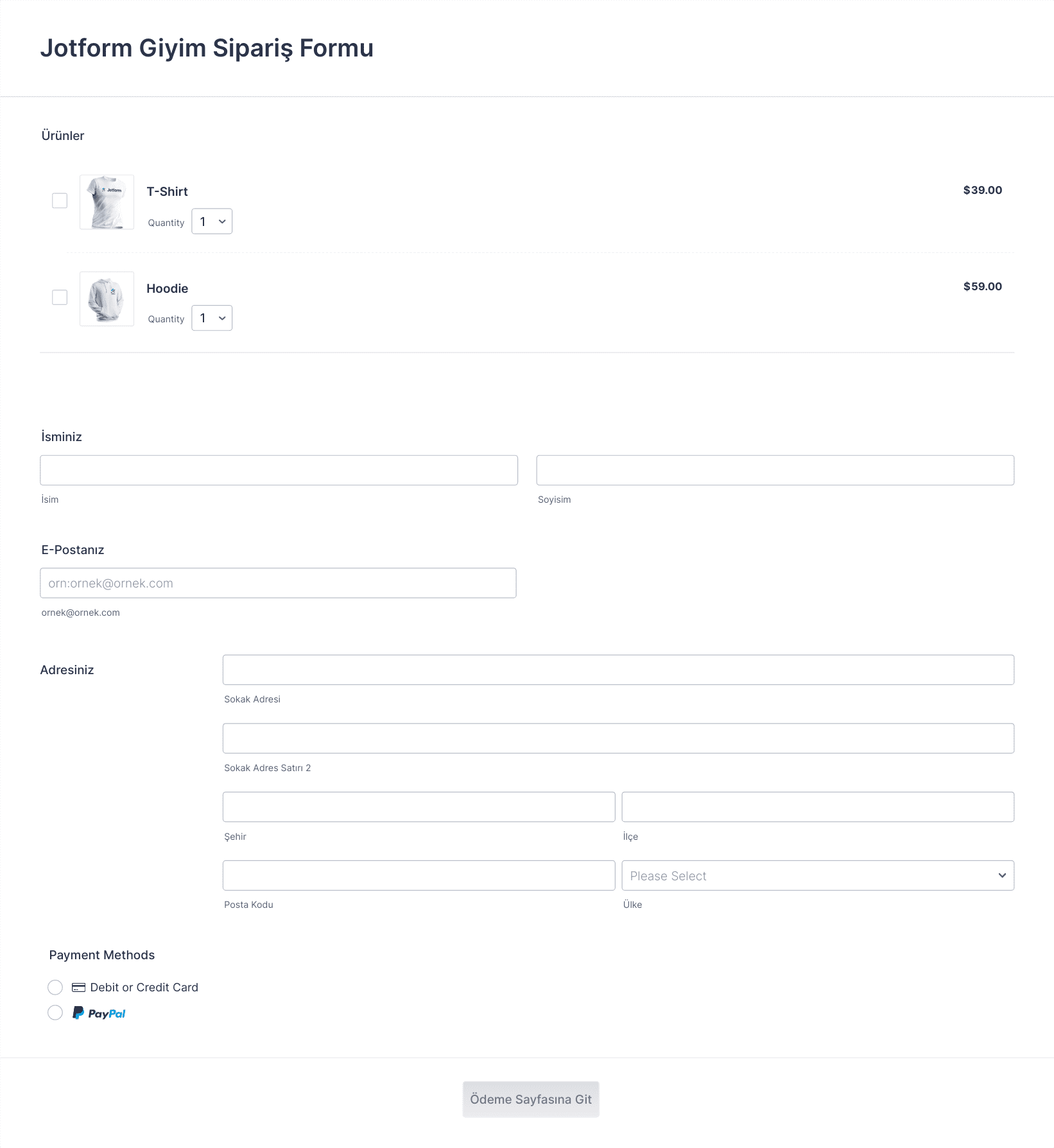Open the T-Shirt quantity dropdown
1054x1148 pixels.
212,222
